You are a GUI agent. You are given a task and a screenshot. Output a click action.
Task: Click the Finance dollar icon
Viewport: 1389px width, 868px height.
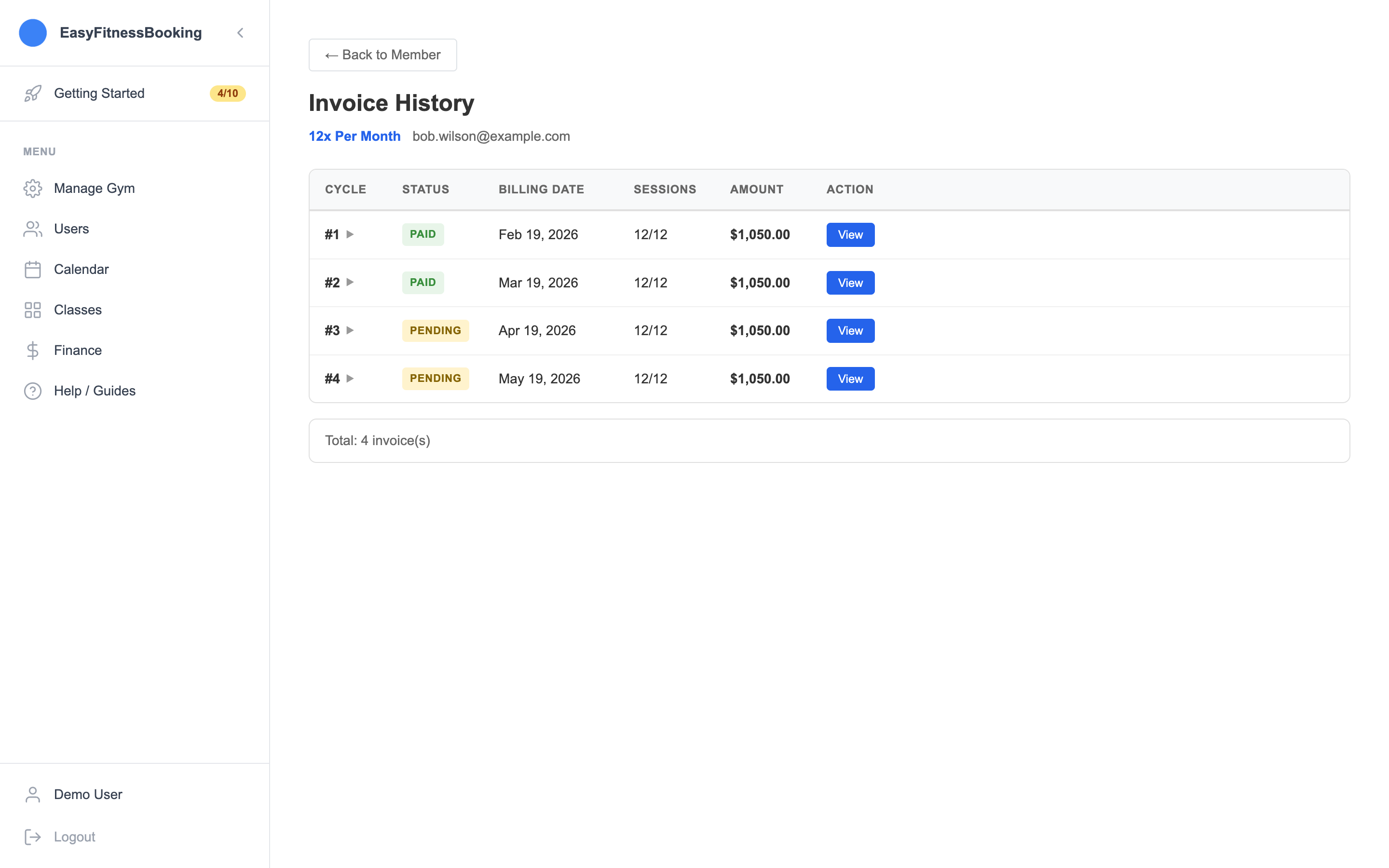(33, 350)
